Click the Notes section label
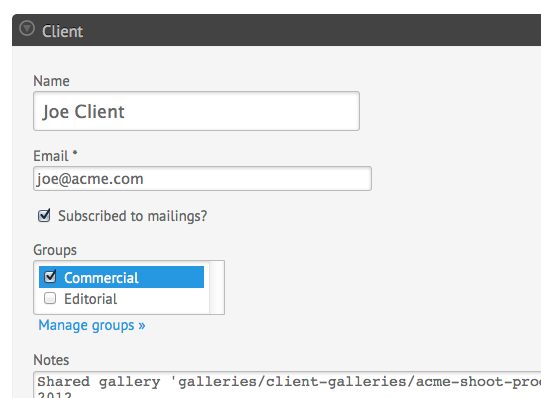 51,360
